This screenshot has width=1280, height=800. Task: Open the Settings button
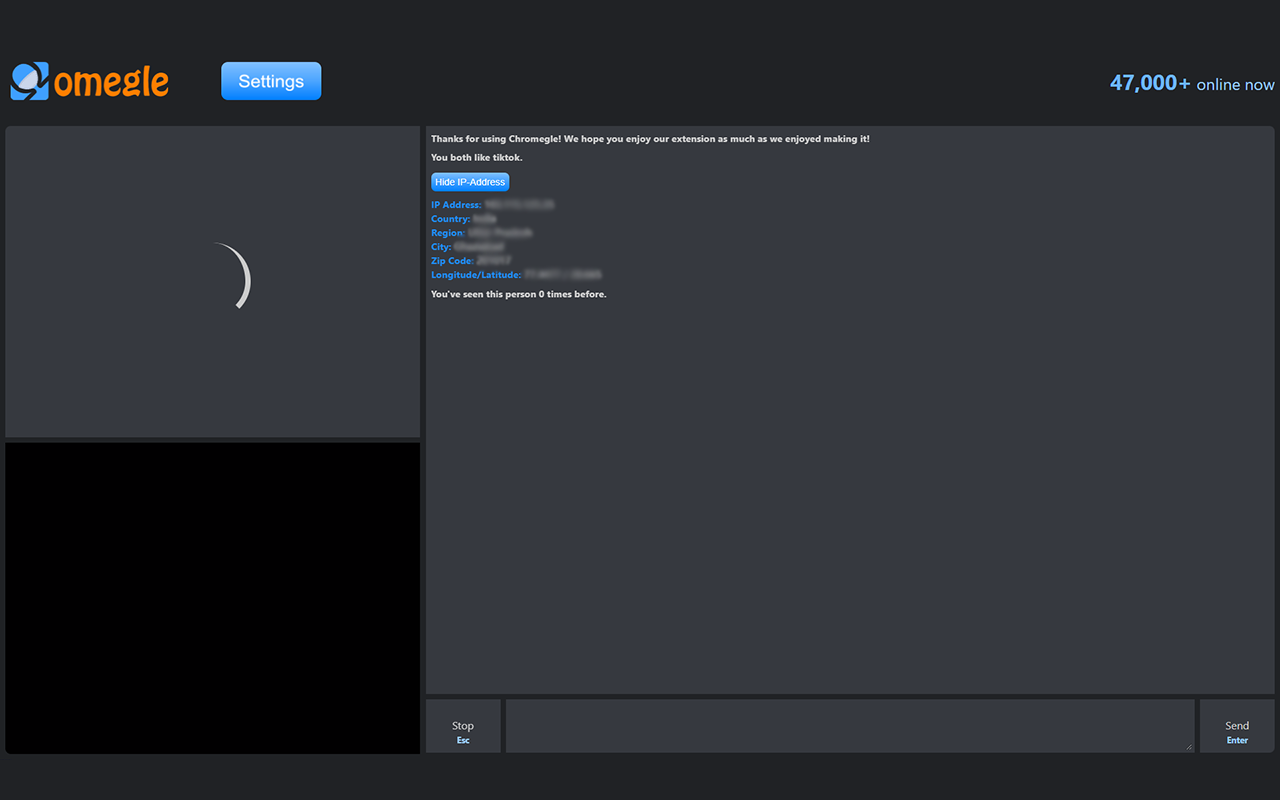(x=271, y=81)
